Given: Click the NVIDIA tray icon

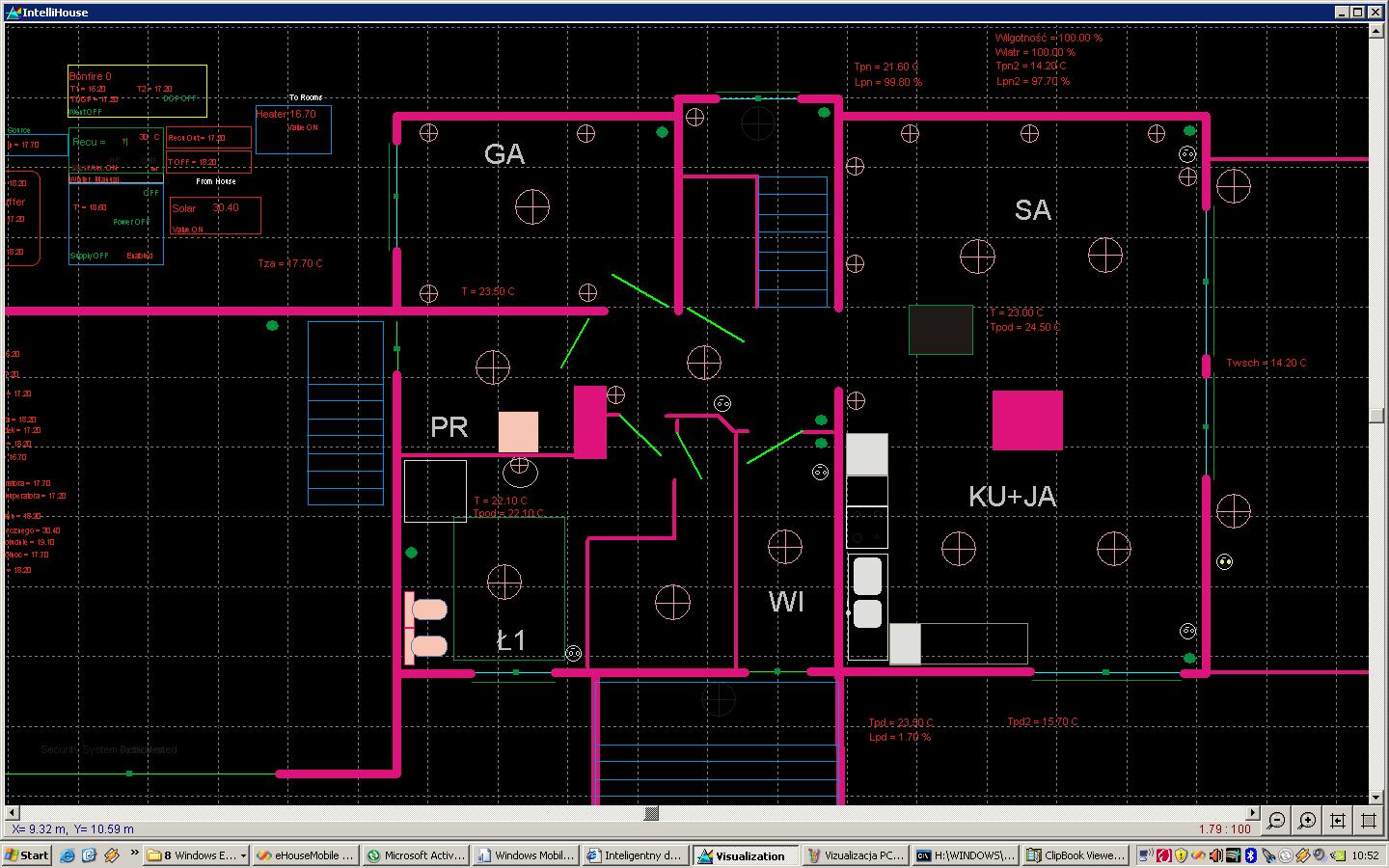Looking at the screenshot, I should [x=1338, y=855].
